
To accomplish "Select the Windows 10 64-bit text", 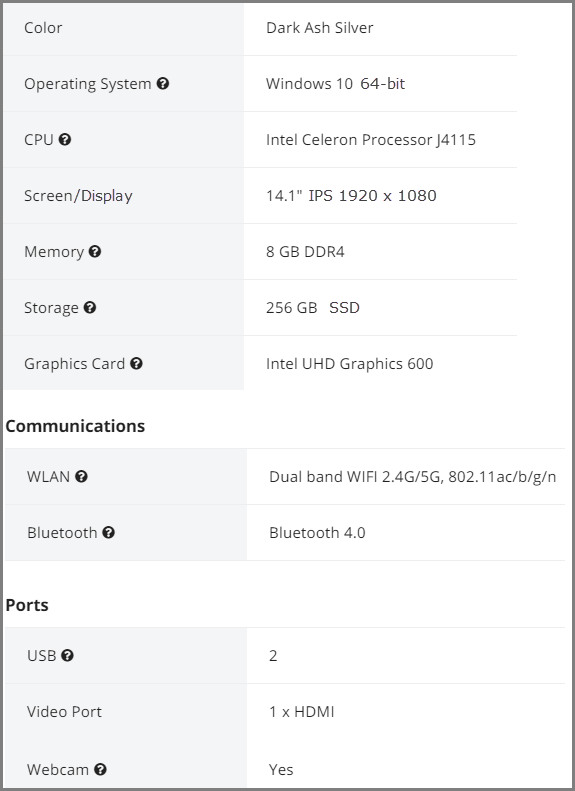I will click(x=335, y=84).
